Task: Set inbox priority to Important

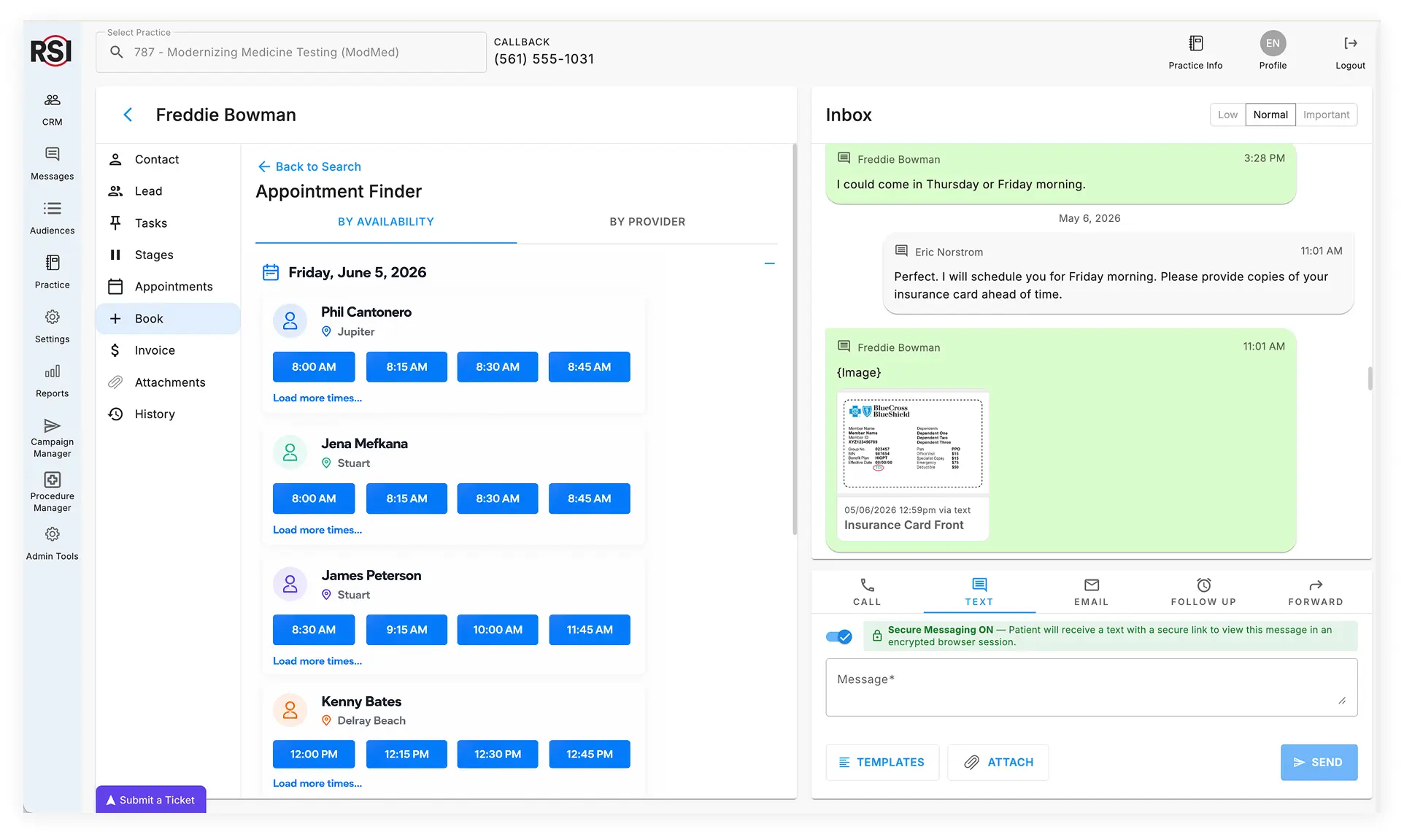Action: 1326,115
